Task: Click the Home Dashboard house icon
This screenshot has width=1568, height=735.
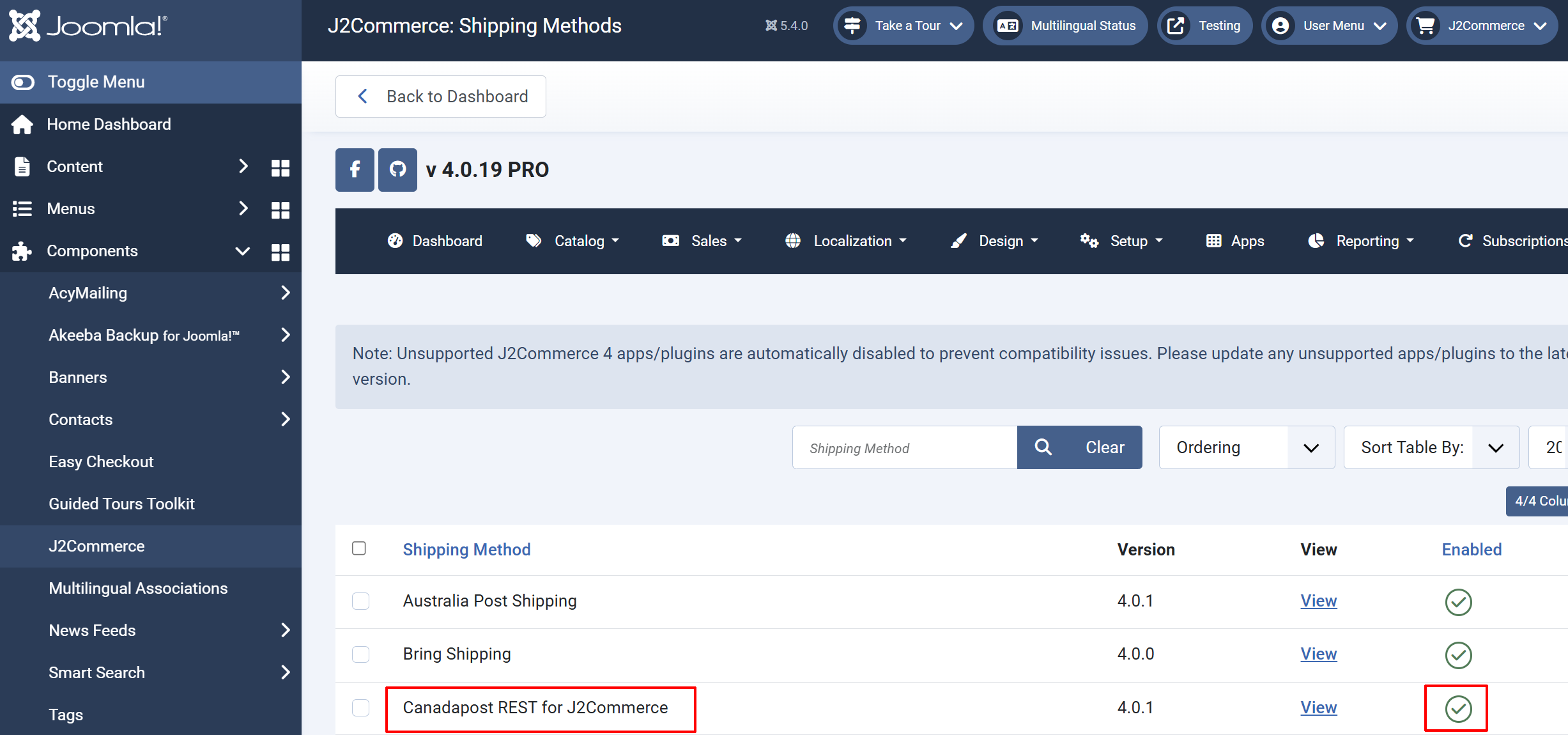Action: click(x=22, y=125)
